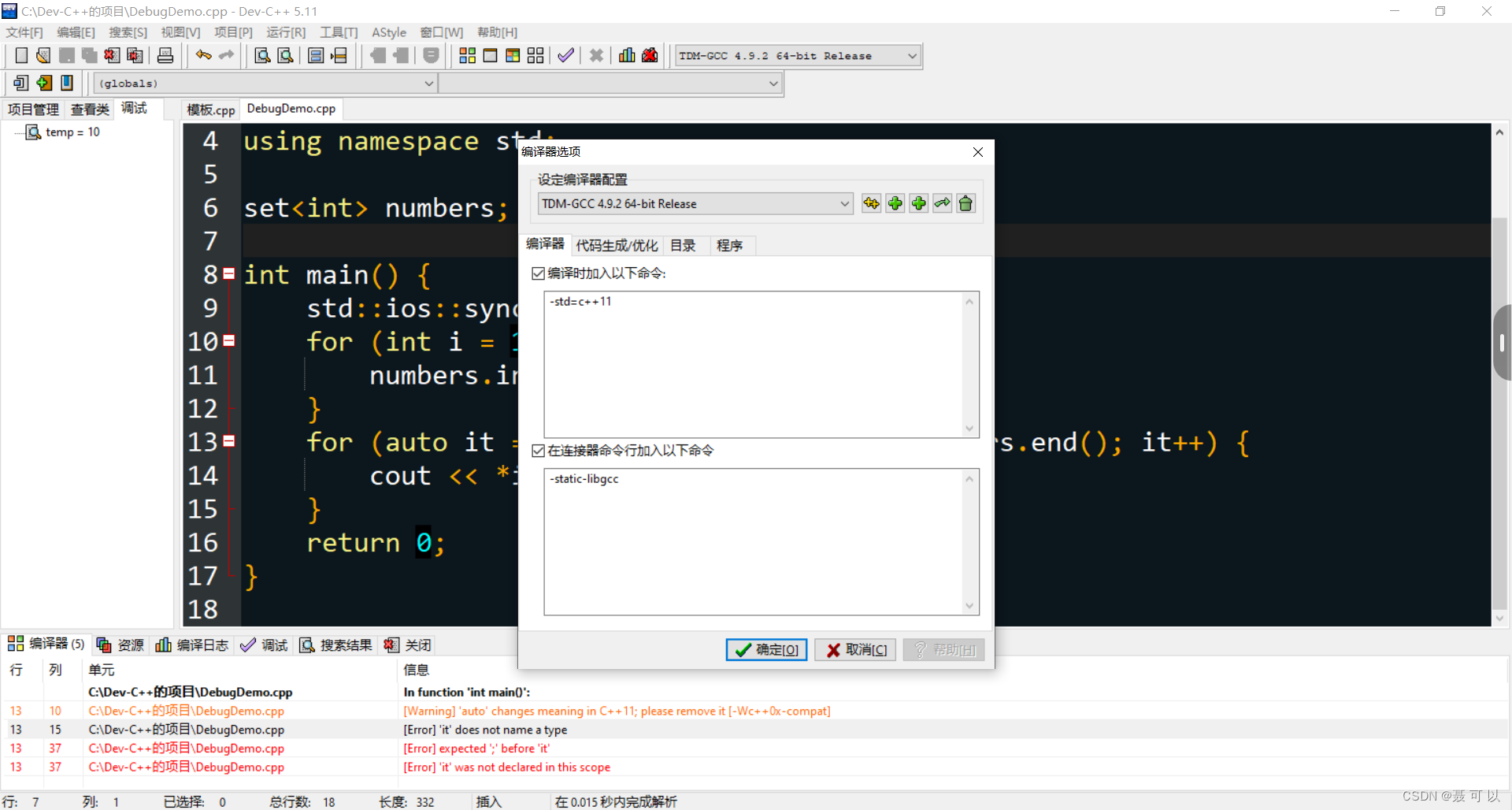Switch to the 模板.cpp editor tab
The height and width of the screenshot is (810, 1512).
pos(209,109)
